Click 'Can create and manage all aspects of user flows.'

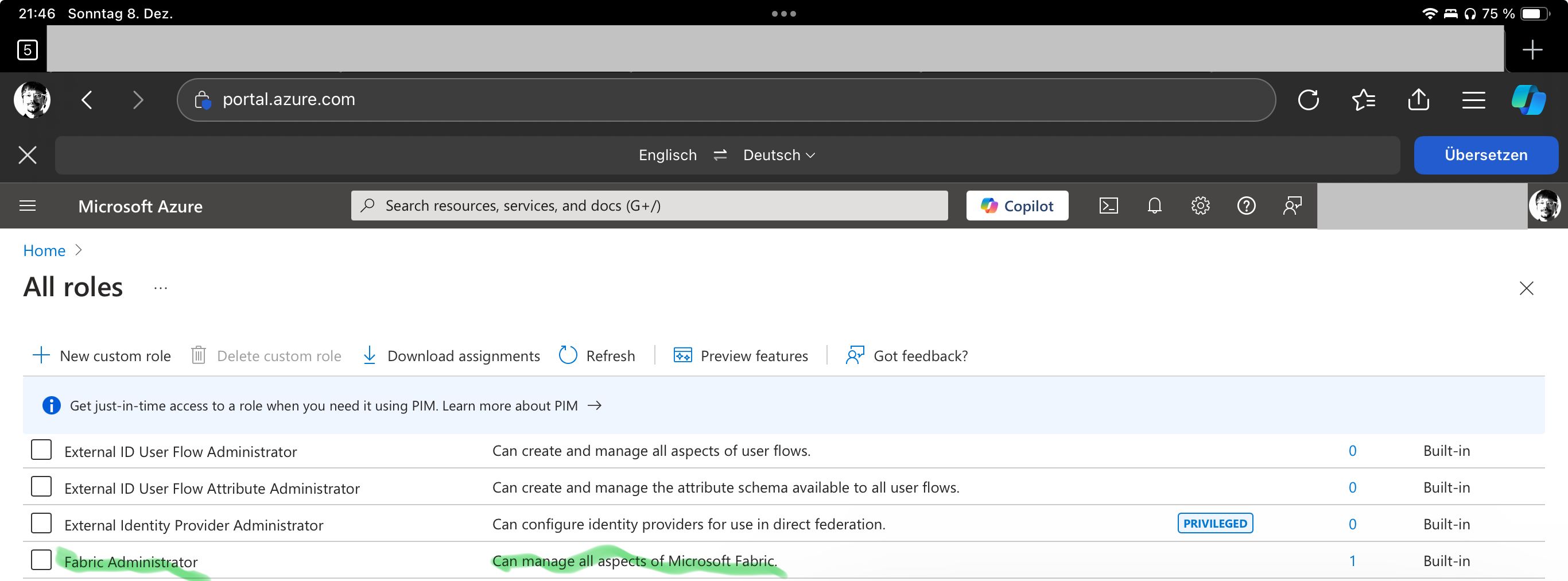[x=651, y=451]
